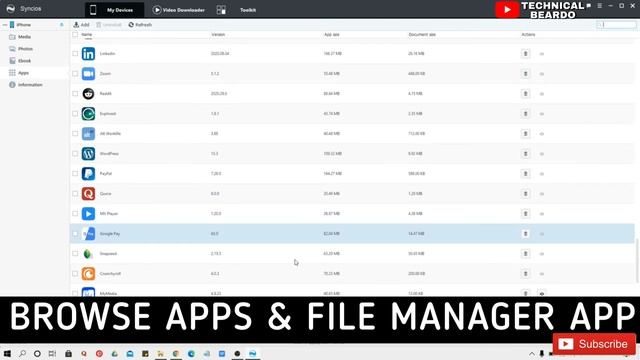640x360 pixels.
Task: Collapse the iPhone device tree
Action: [5, 25]
